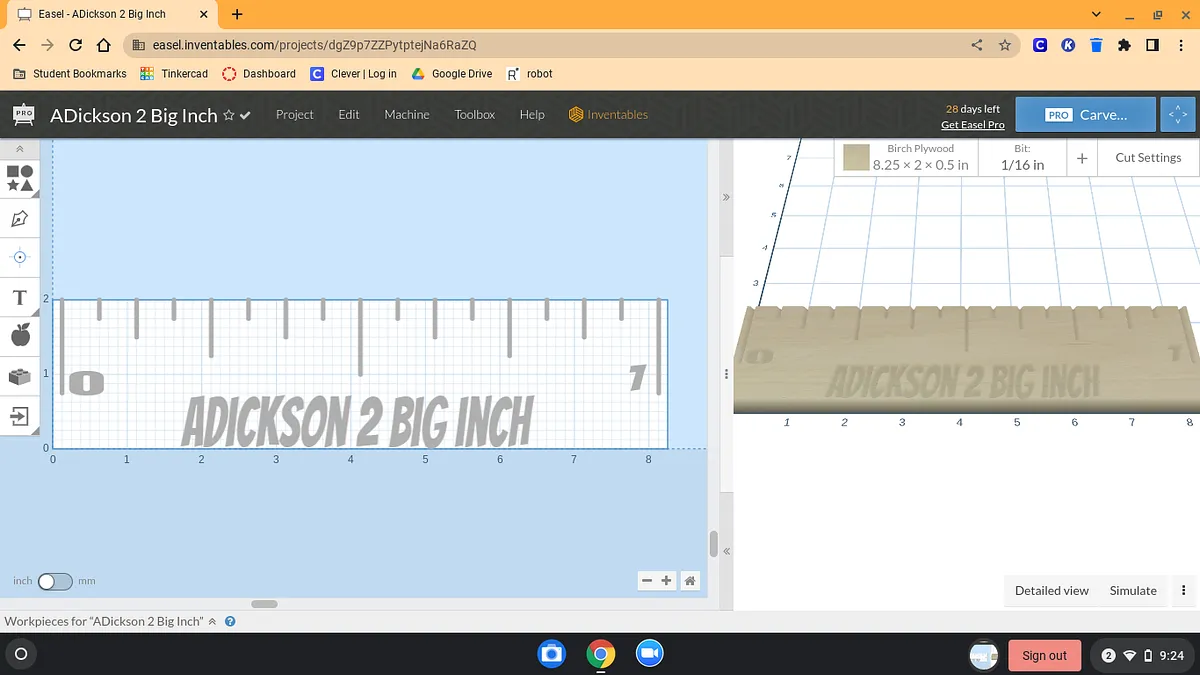Click the address bar URL
This screenshot has width=1200, height=675.
314,45
